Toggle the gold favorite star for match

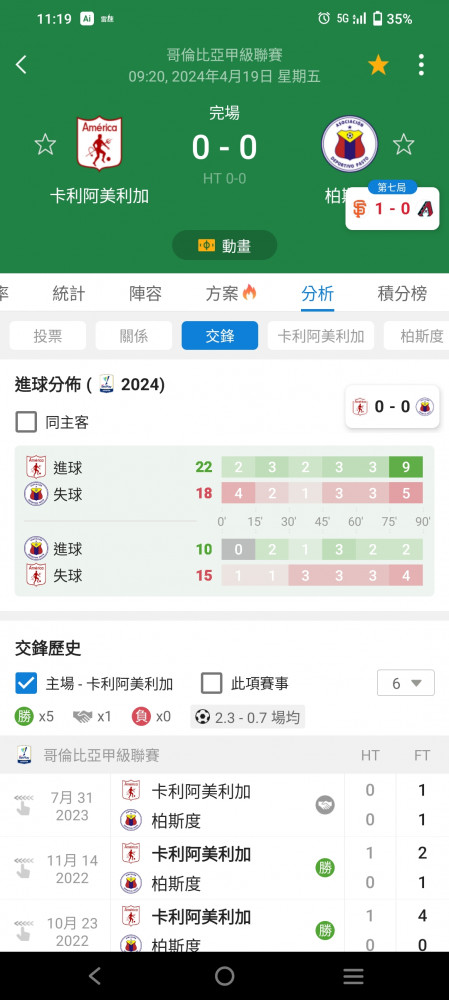[x=378, y=64]
